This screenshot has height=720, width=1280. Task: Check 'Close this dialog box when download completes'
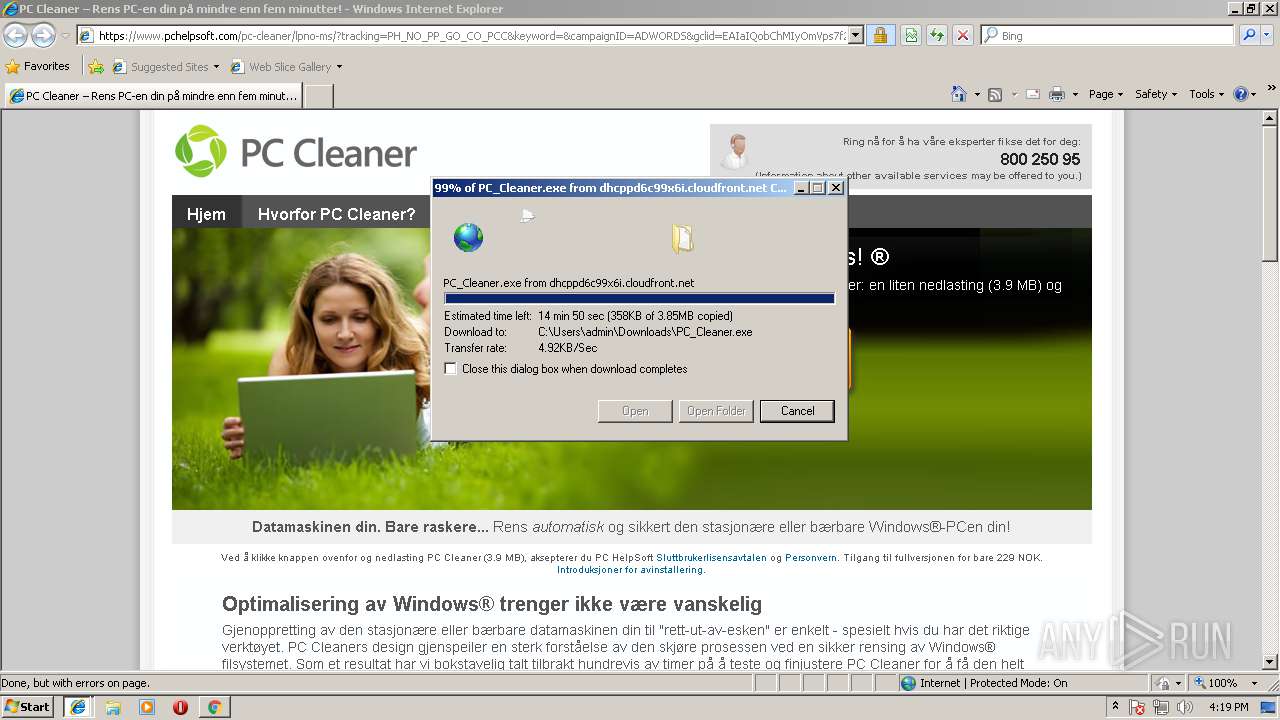click(451, 369)
